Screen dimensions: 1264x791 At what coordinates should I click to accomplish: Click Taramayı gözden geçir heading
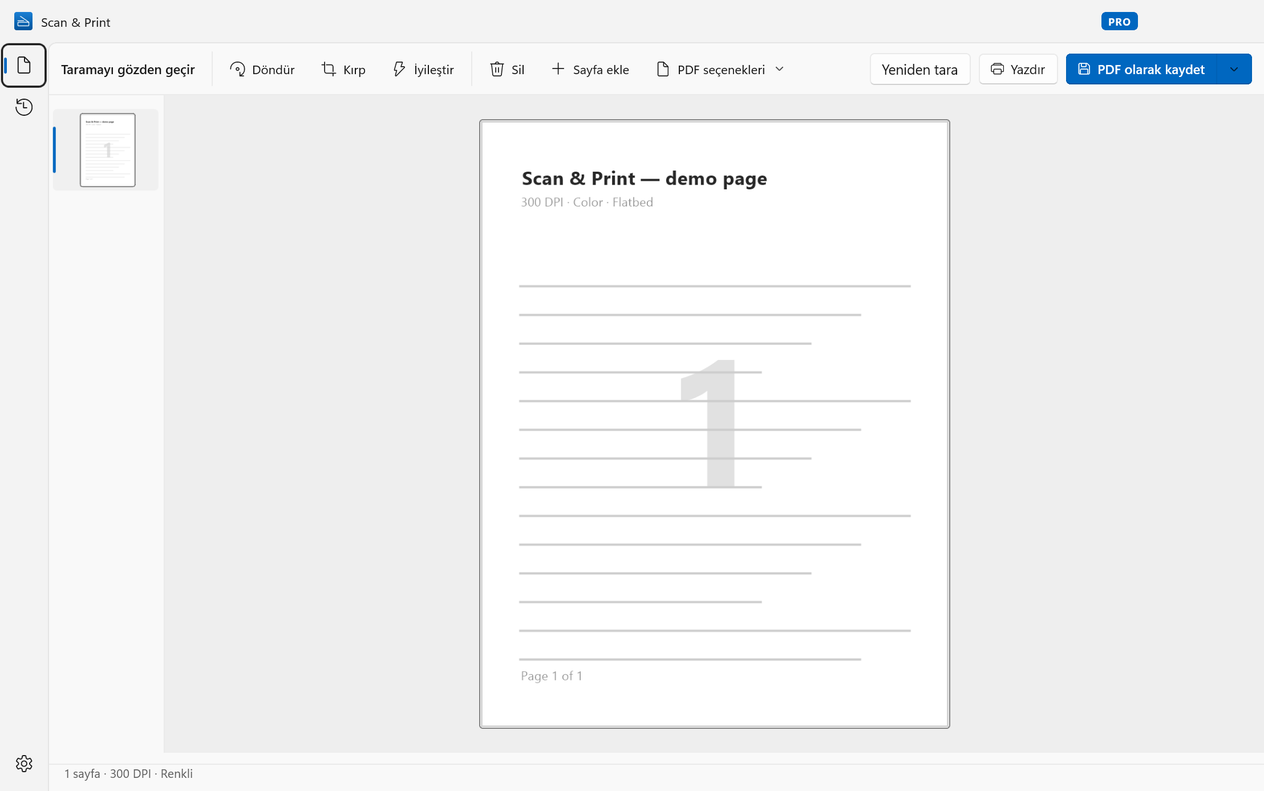click(128, 69)
